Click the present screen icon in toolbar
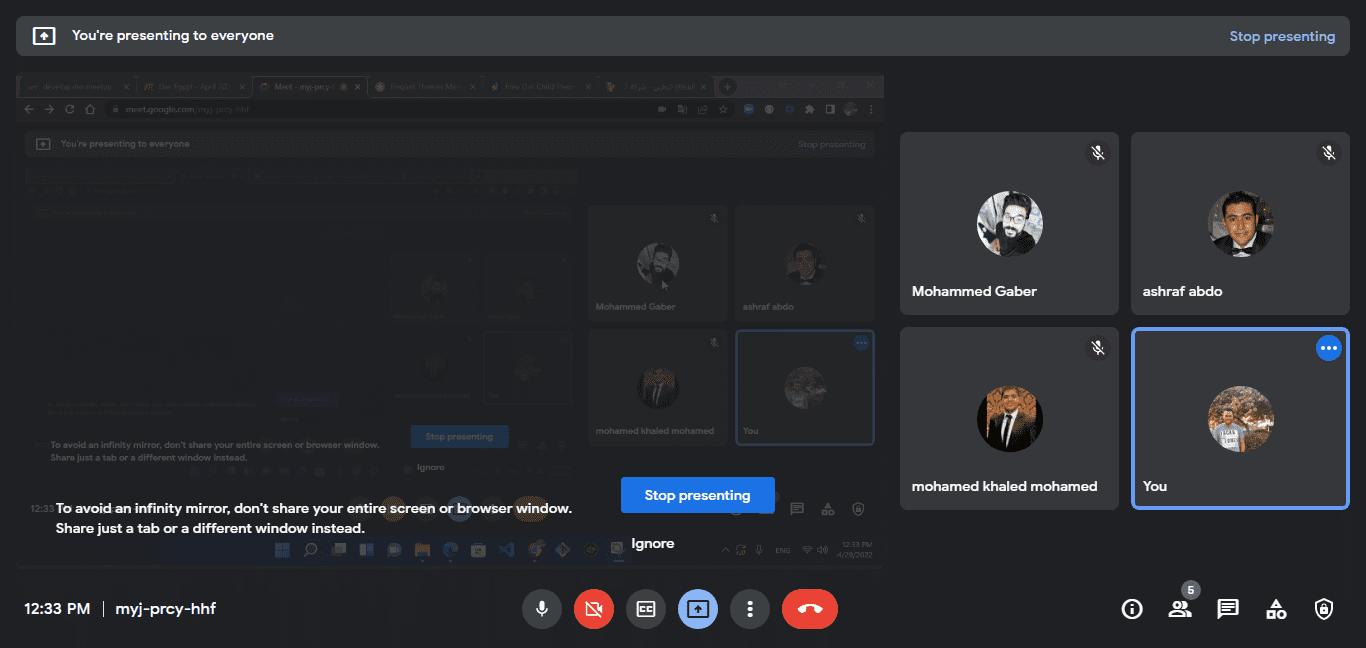This screenshot has width=1366, height=648. point(698,609)
